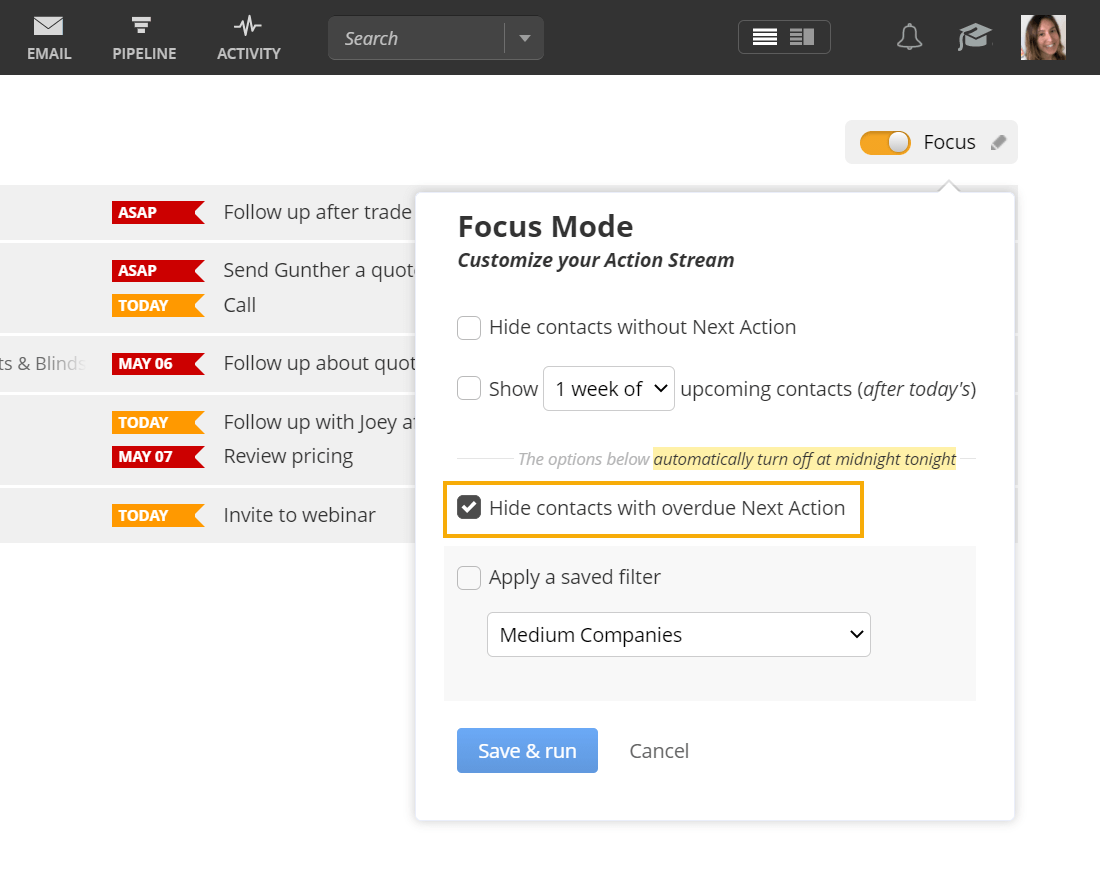Click Save & run button
The image size is (1100, 870).
coord(527,751)
